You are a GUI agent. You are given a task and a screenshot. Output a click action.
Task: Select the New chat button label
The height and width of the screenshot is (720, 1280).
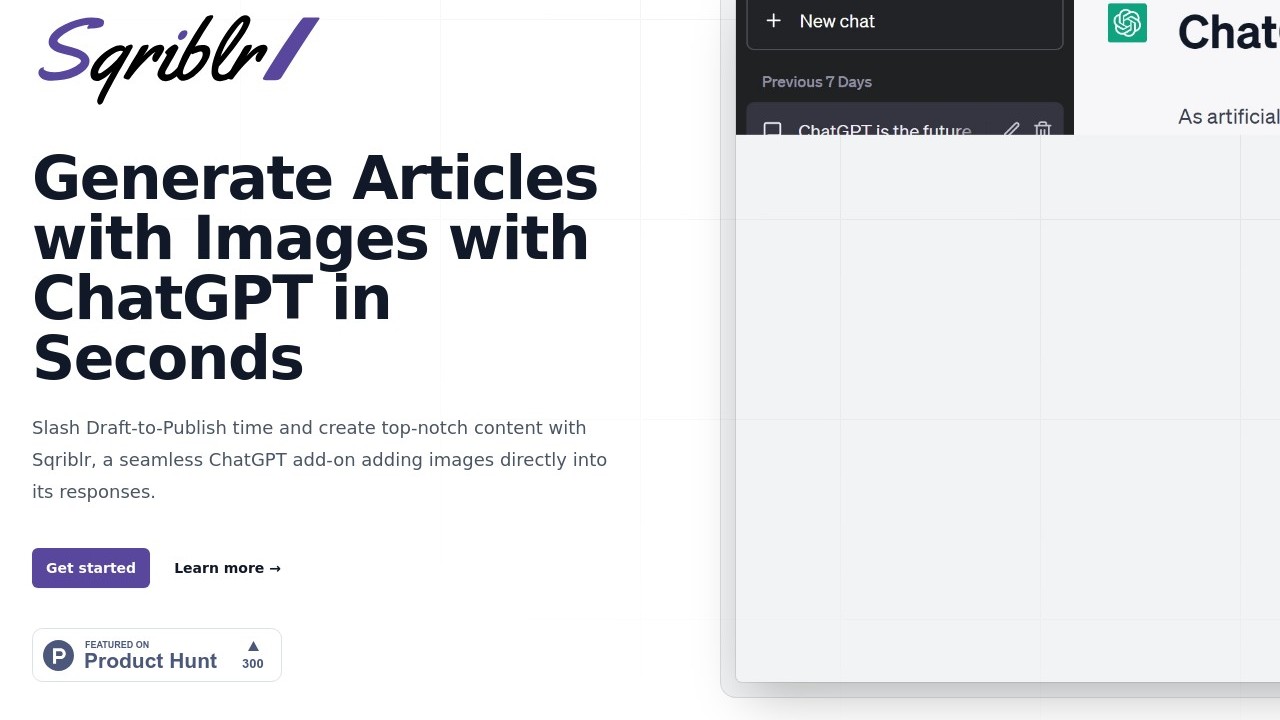[837, 21]
